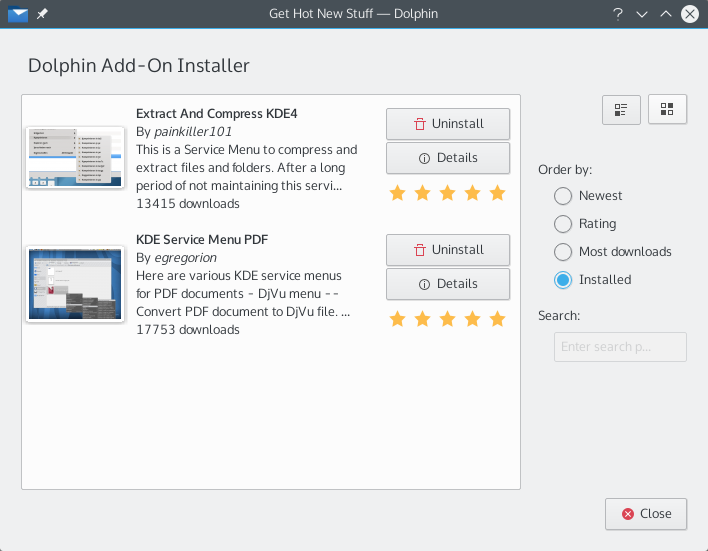Maximize the Get Hot New Stuff window
This screenshot has width=708, height=551.
(666, 14)
